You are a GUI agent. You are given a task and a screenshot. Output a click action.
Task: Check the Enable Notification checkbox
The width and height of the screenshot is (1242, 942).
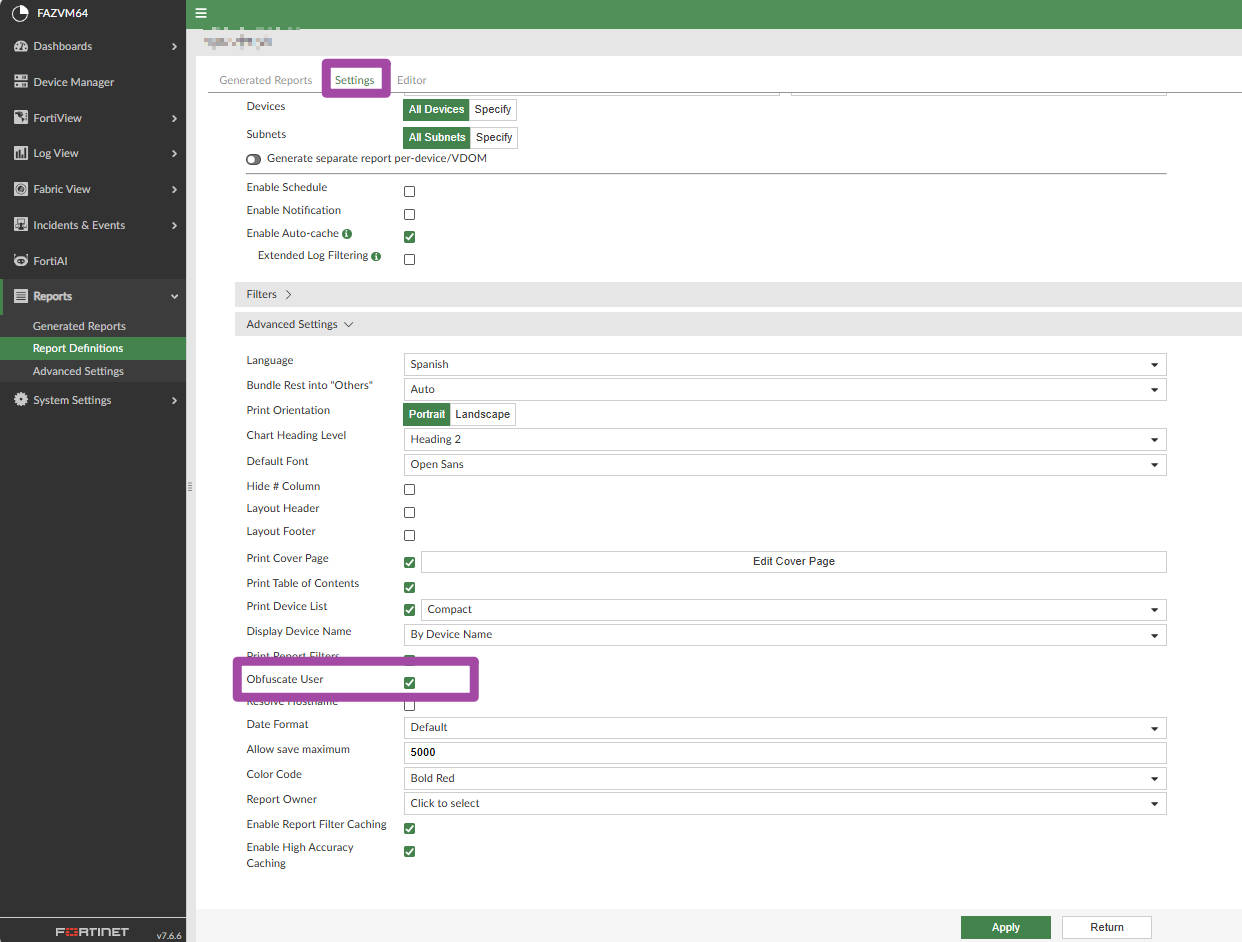[x=409, y=214]
